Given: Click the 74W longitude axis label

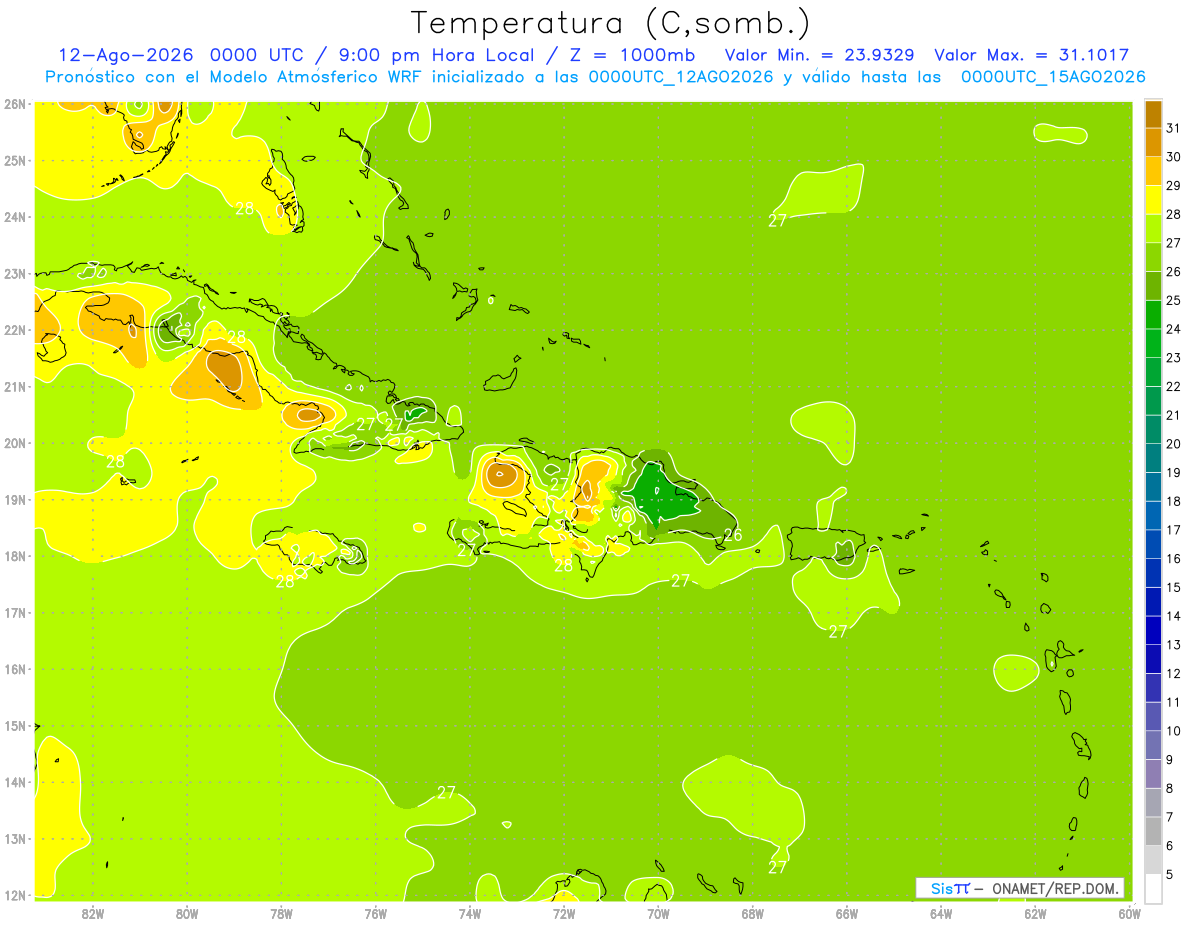Looking at the screenshot, I should [470, 913].
